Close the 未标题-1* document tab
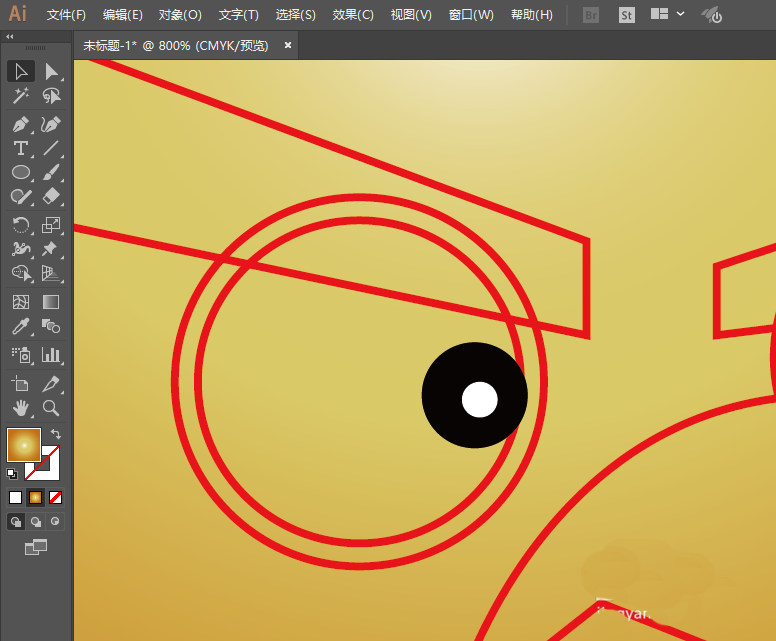 coord(288,45)
